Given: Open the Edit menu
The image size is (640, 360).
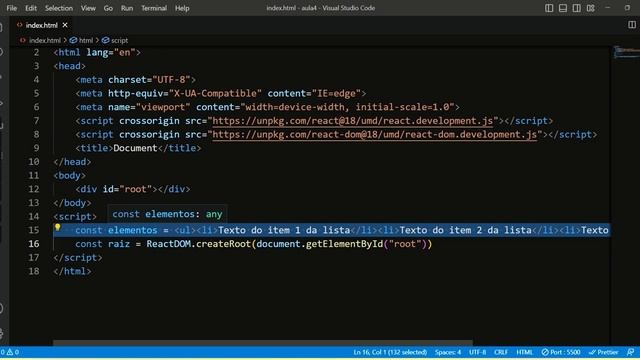Looking at the screenshot, I should 31,8.
